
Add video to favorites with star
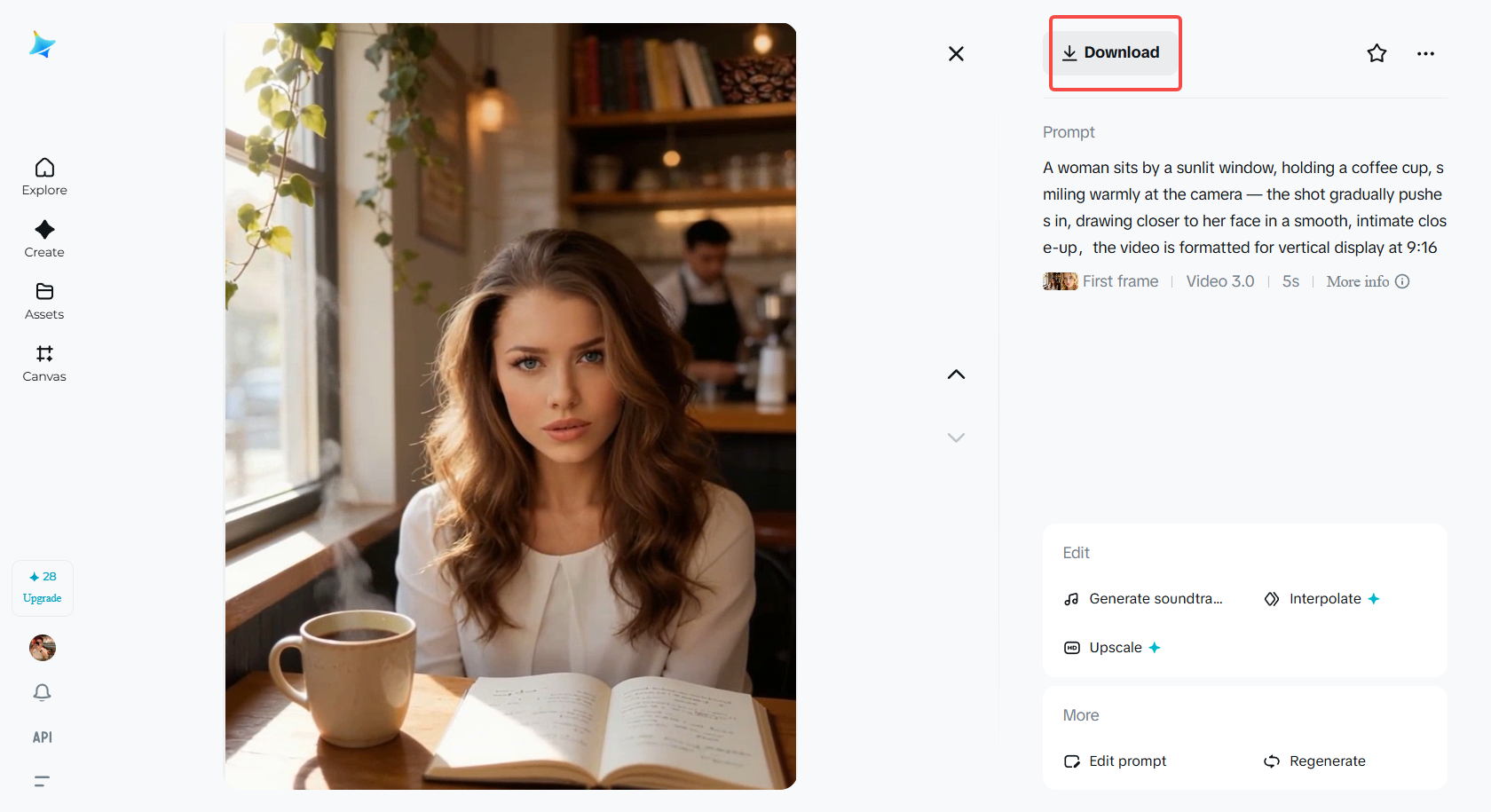1377,53
